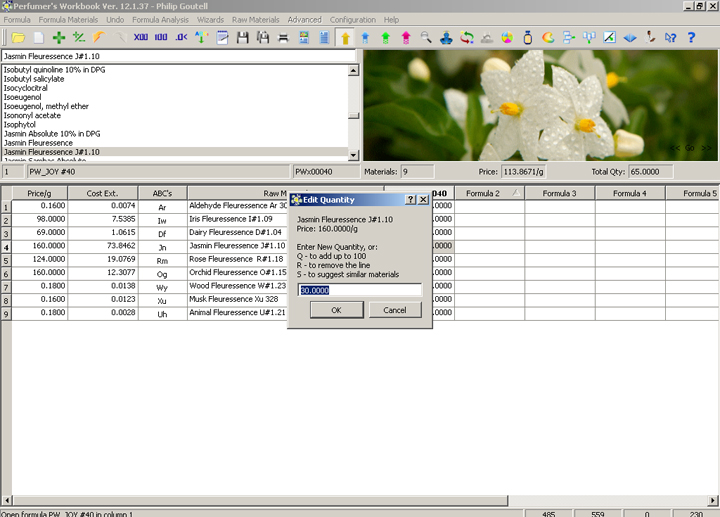Open the Formula Materials menu
The height and width of the screenshot is (517, 720).
click(x=68, y=20)
